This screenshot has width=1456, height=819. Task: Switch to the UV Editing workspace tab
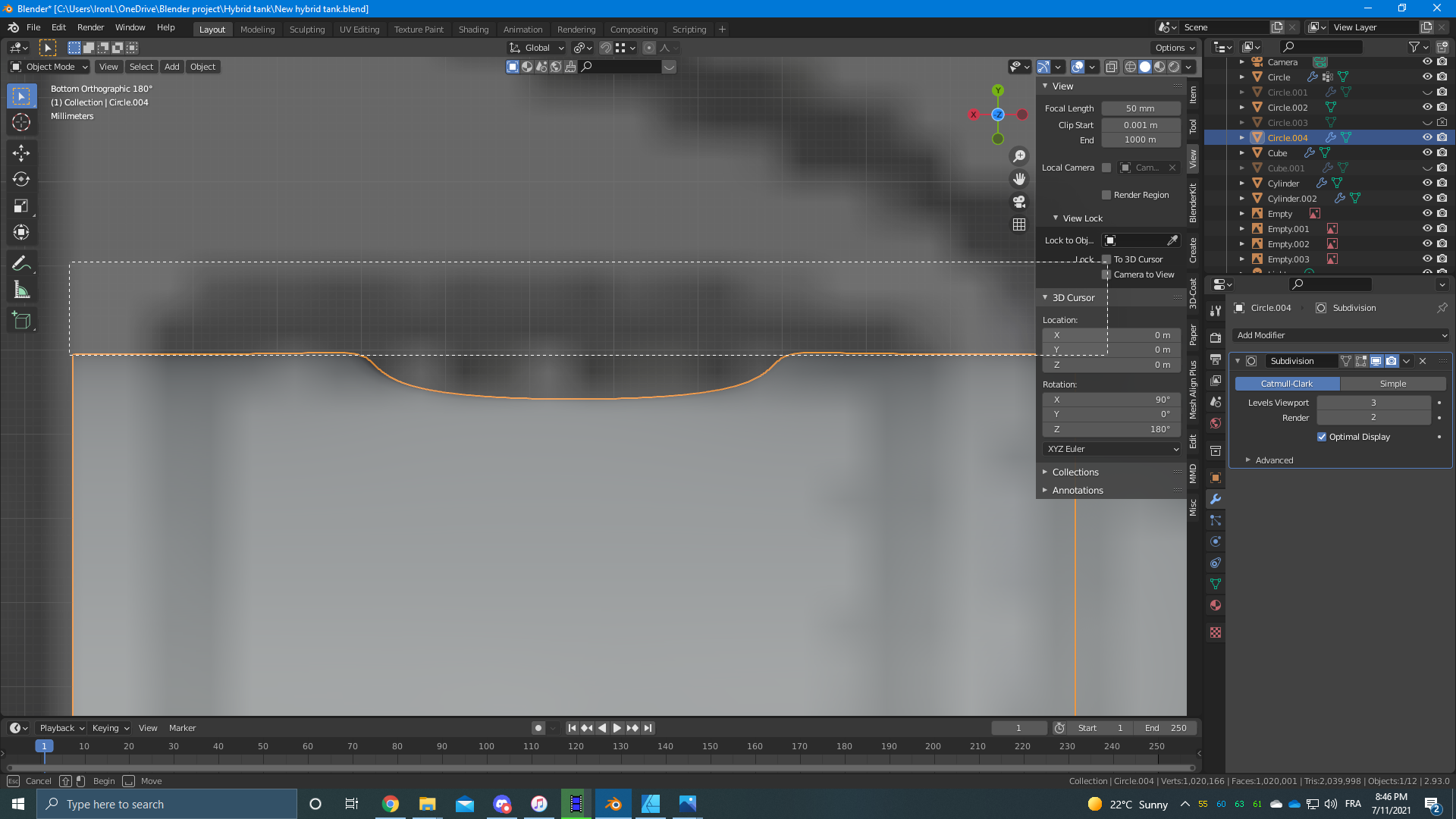tap(359, 30)
